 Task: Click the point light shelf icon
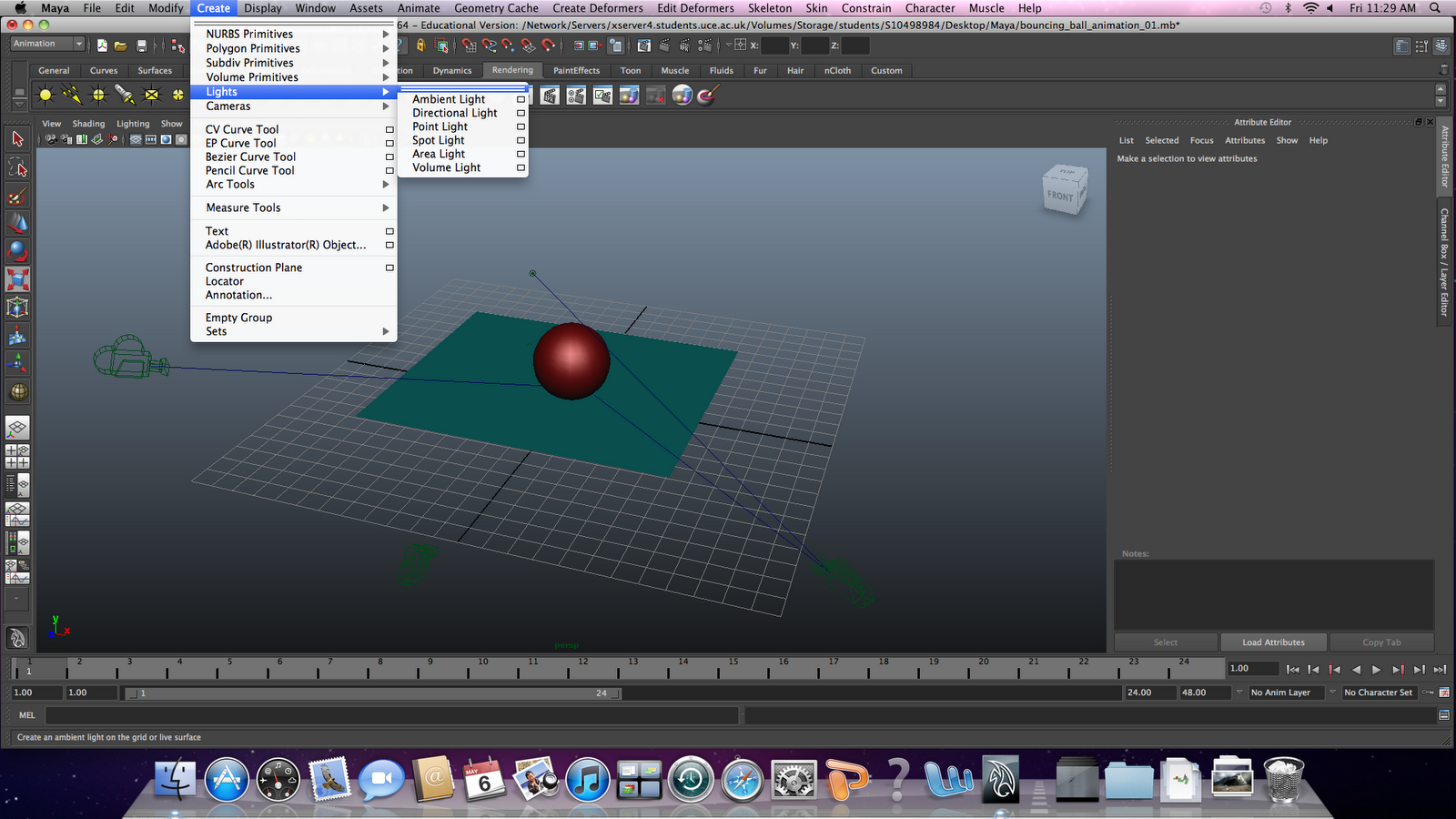[x=98, y=95]
